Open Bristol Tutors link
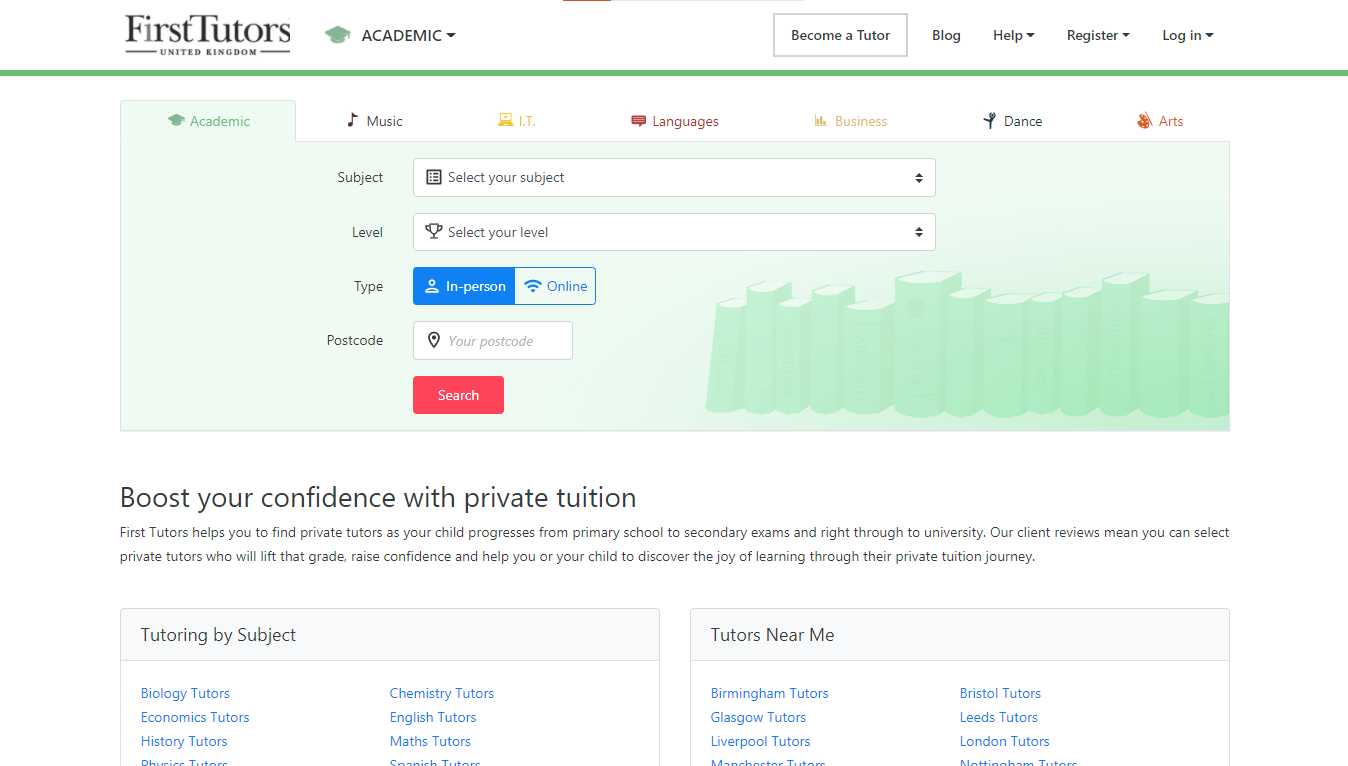 (x=1000, y=693)
